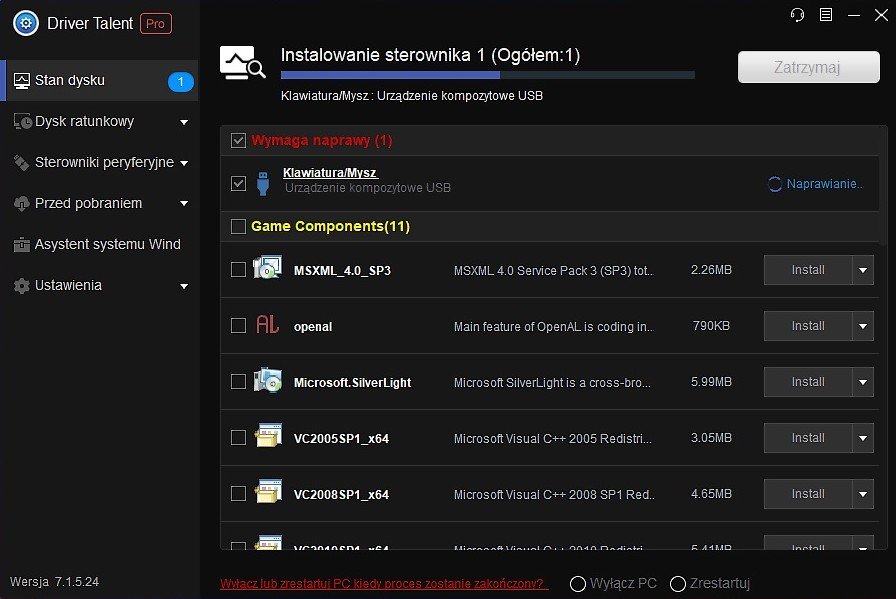Expand the Ustawienia submenu arrow

point(184,286)
